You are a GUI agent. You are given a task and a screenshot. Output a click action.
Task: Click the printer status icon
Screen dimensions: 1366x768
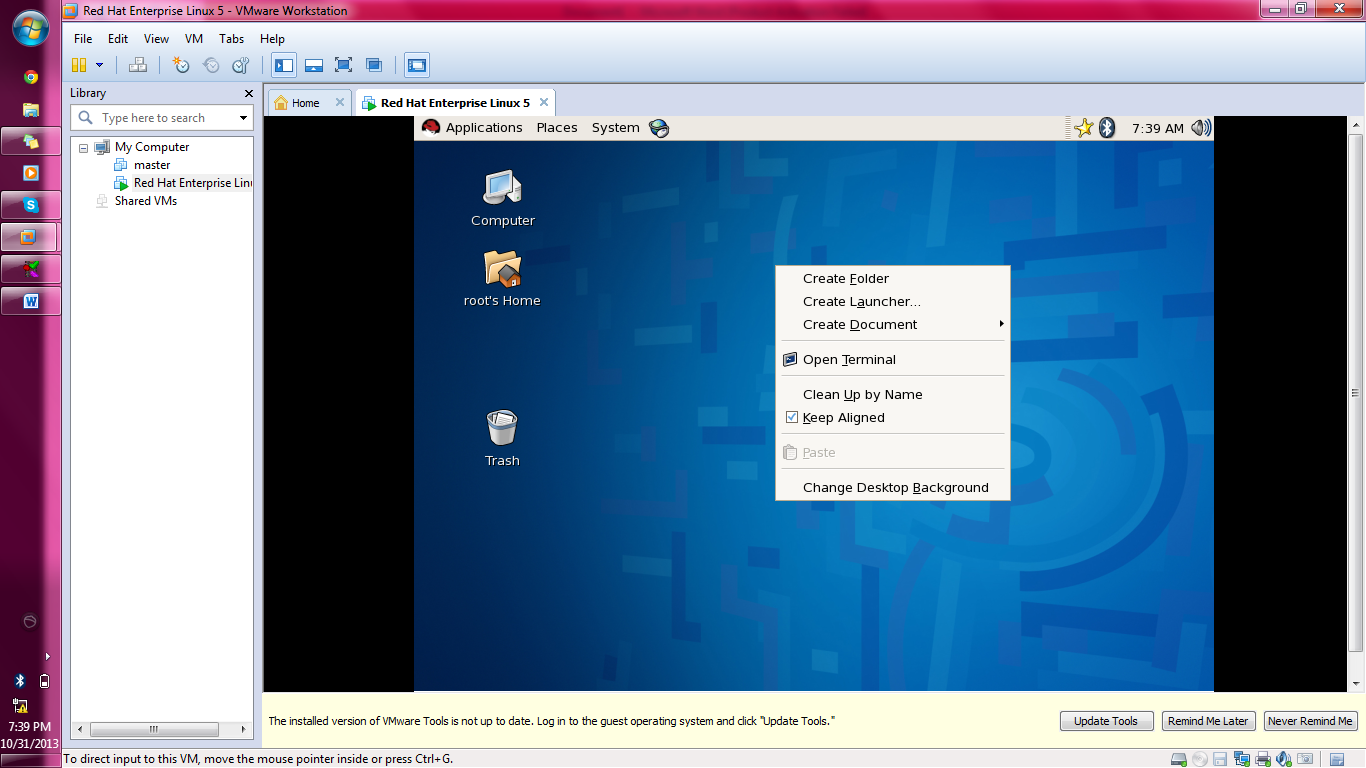click(x=1263, y=759)
